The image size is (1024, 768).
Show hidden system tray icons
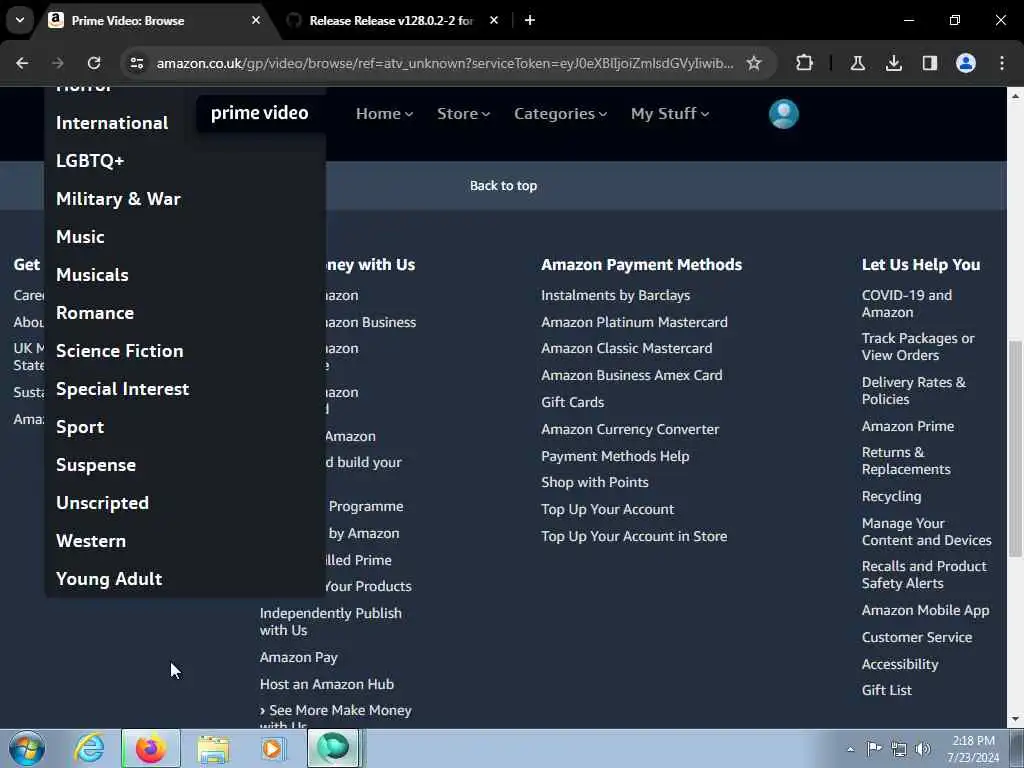pos(850,749)
